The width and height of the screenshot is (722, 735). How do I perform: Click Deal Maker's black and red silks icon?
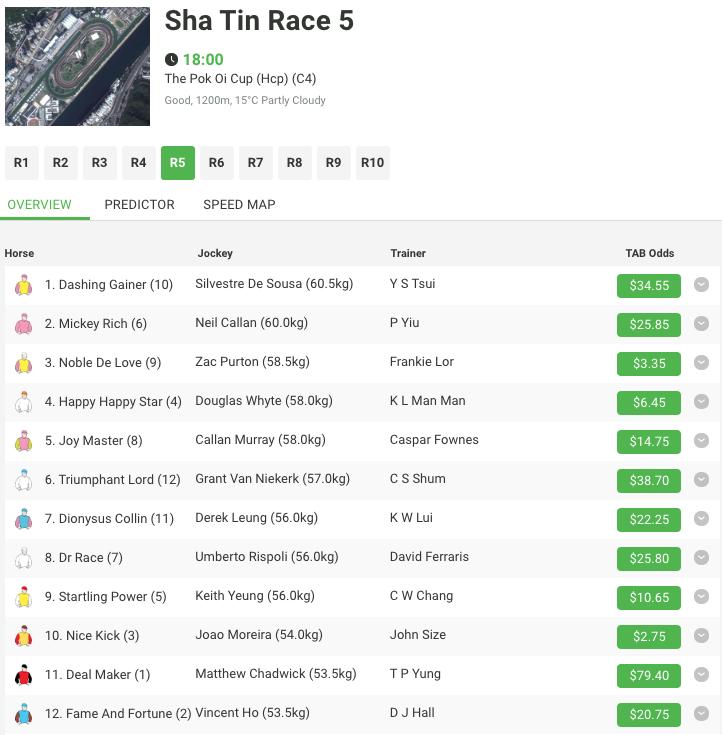[x=23, y=675]
